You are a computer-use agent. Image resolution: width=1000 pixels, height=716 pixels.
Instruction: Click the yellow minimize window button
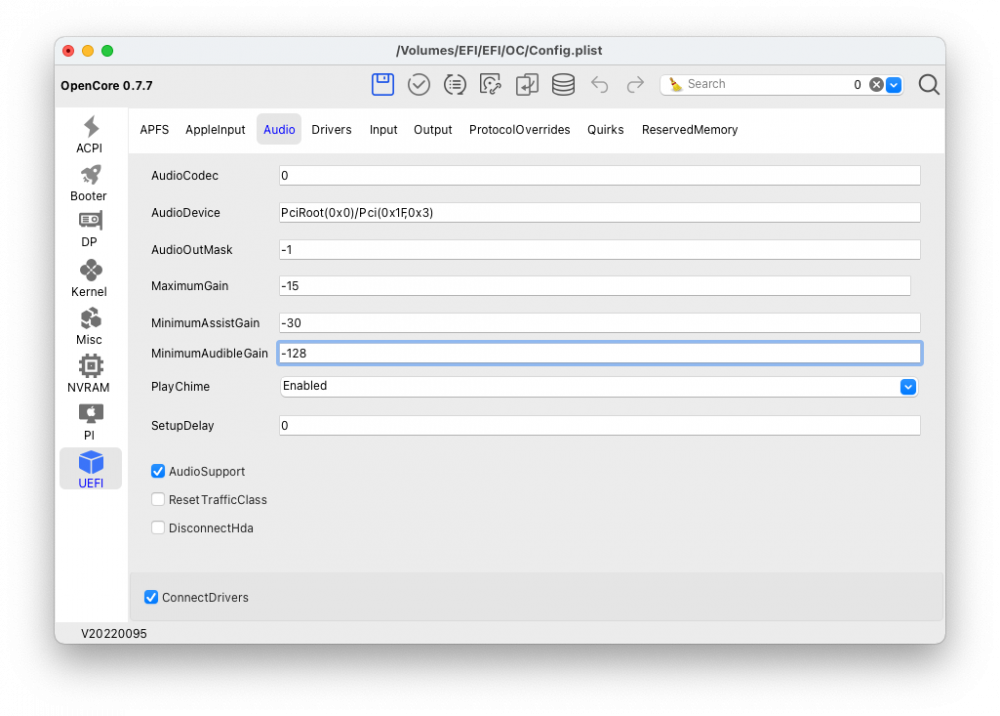(x=88, y=50)
